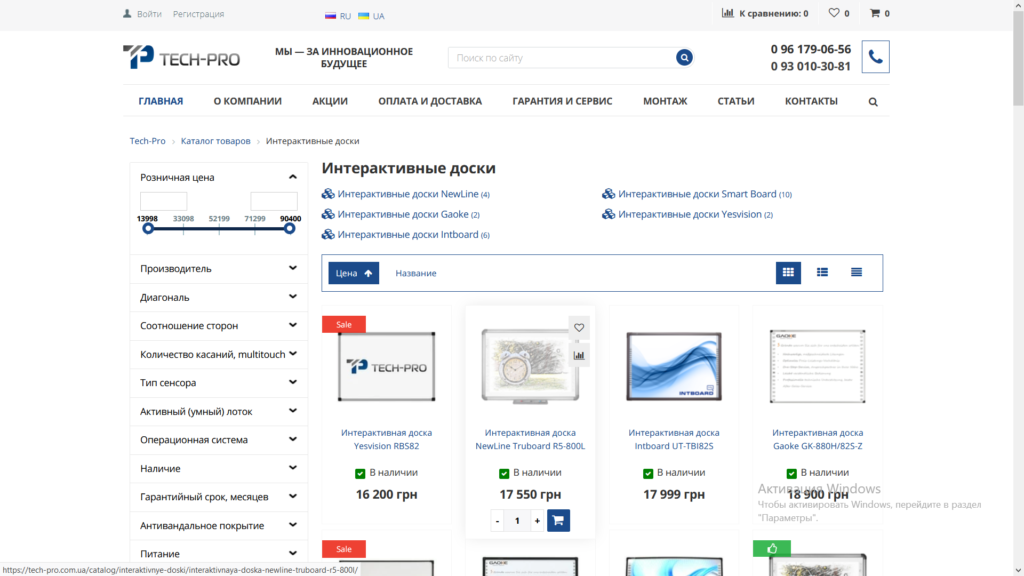Expand the Наличие filter
This screenshot has height=576, width=1024.
(x=293, y=468)
